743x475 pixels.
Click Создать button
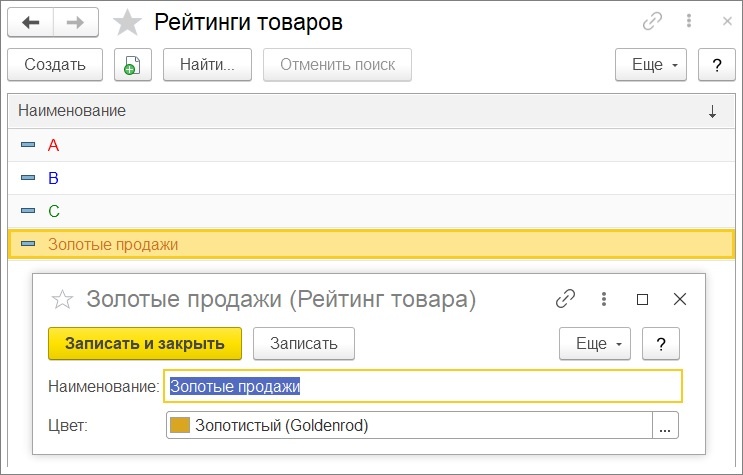(55, 64)
